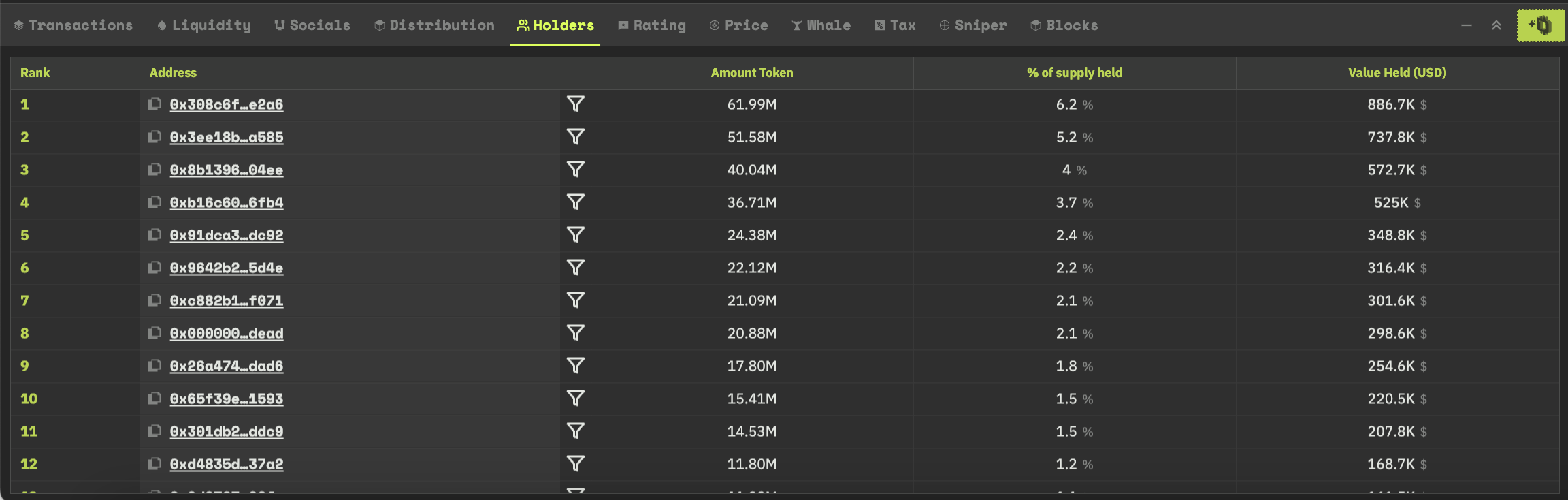This screenshot has width=1568, height=500.
Task: Open holder link 0x26a474…dad6
Action: click(x=227, y=366)
